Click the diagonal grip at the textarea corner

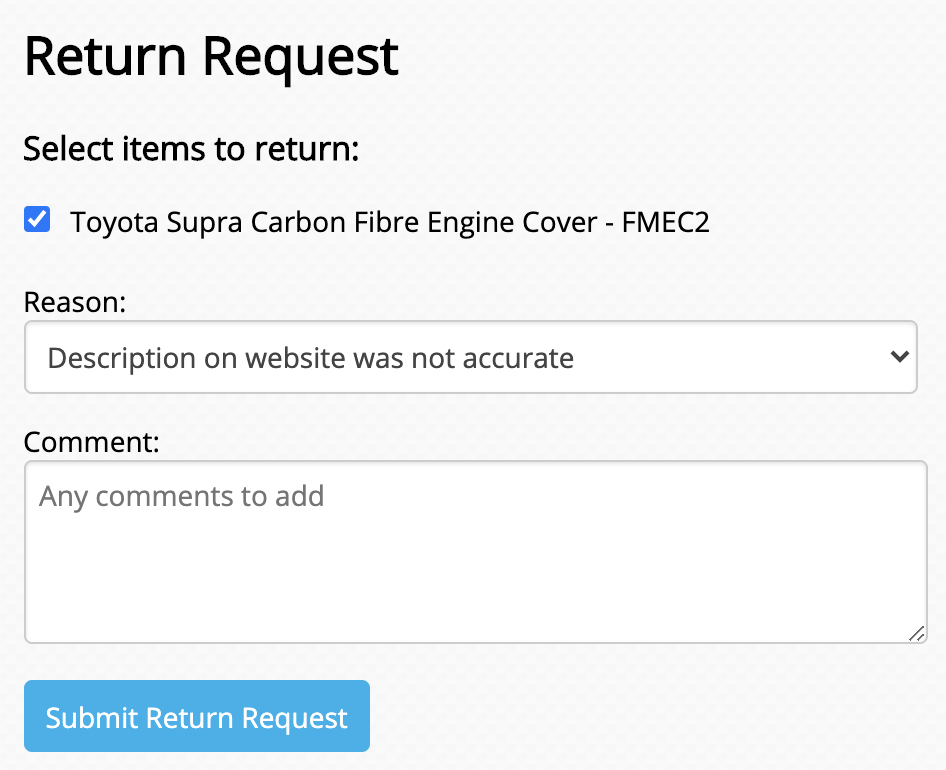917,633
